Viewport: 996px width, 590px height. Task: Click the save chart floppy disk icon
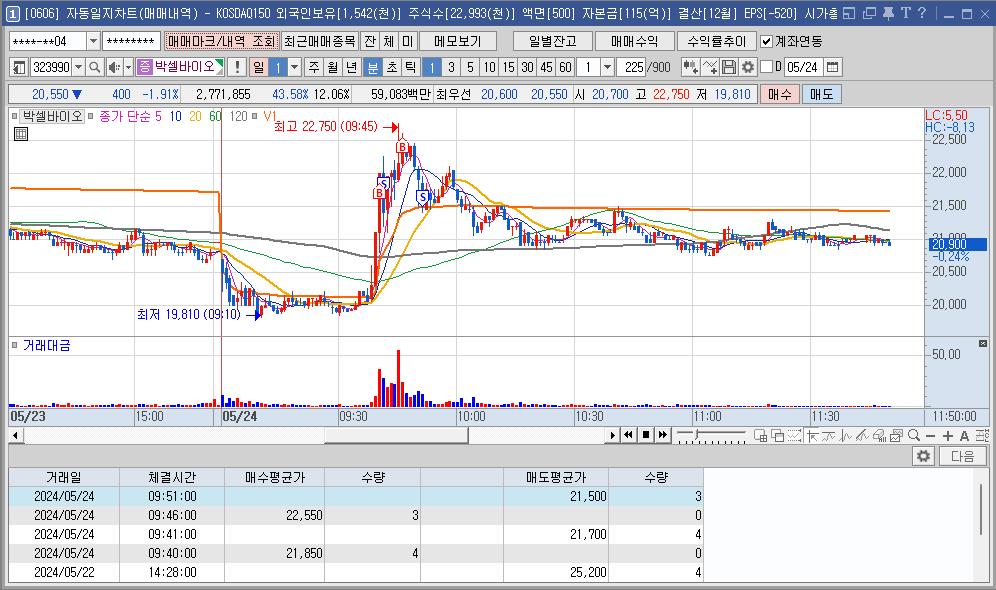(x=729, y=67)
